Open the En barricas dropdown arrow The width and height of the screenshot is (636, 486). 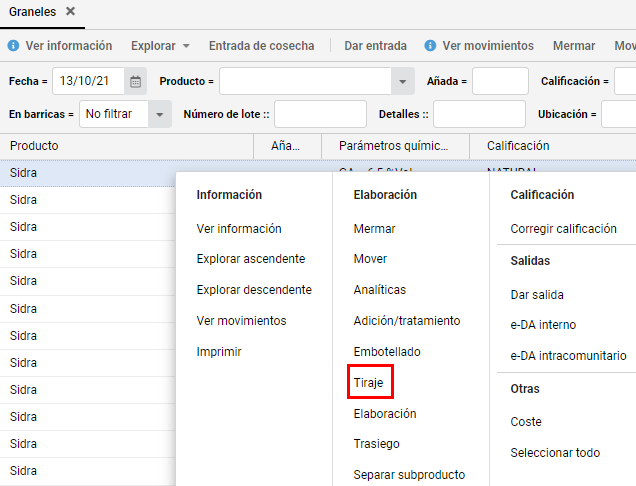pyautogui.click(x=160, y=114)
